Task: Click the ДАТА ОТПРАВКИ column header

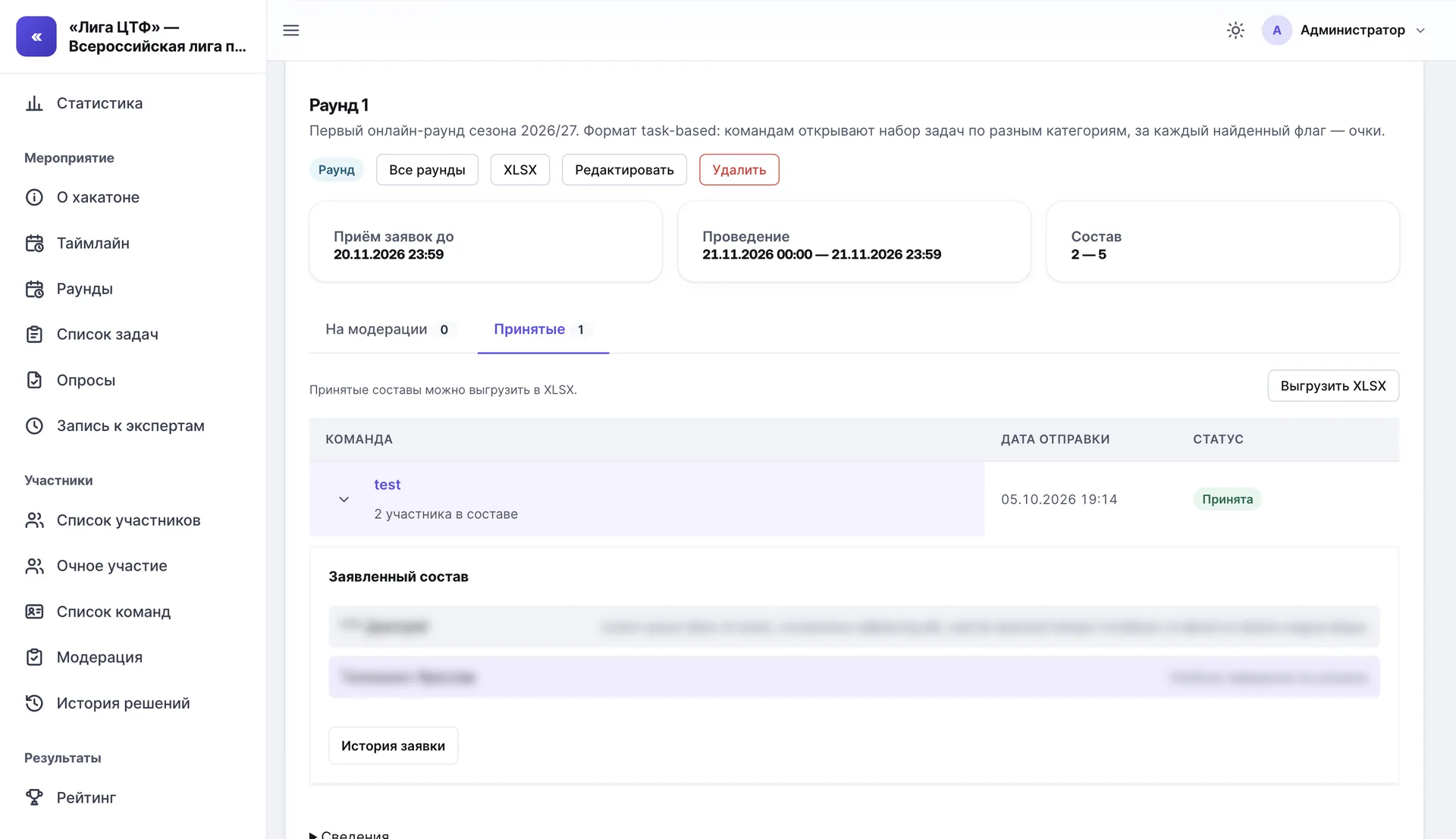Action: (x=1055, y=439)
